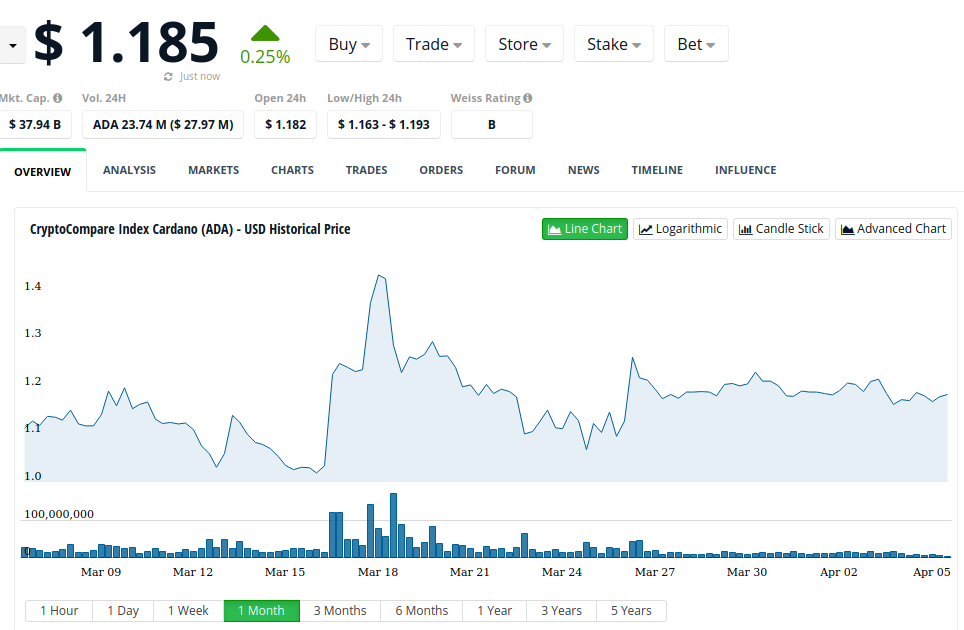The height and width of the screenshot is (630, 964).
Task: Open the Advanced Chart view
Action: pyautogui.click(x=893, y=229)
